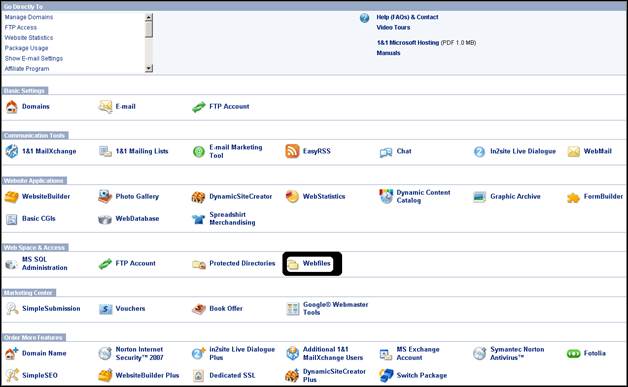
Task: Click the Switch Package icon
Action: click(386, 375)
